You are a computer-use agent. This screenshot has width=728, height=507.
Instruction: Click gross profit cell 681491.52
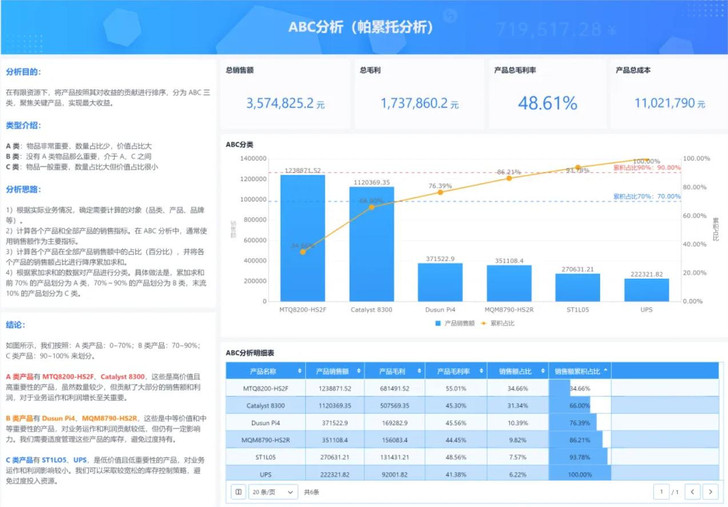tap(395, 388)
